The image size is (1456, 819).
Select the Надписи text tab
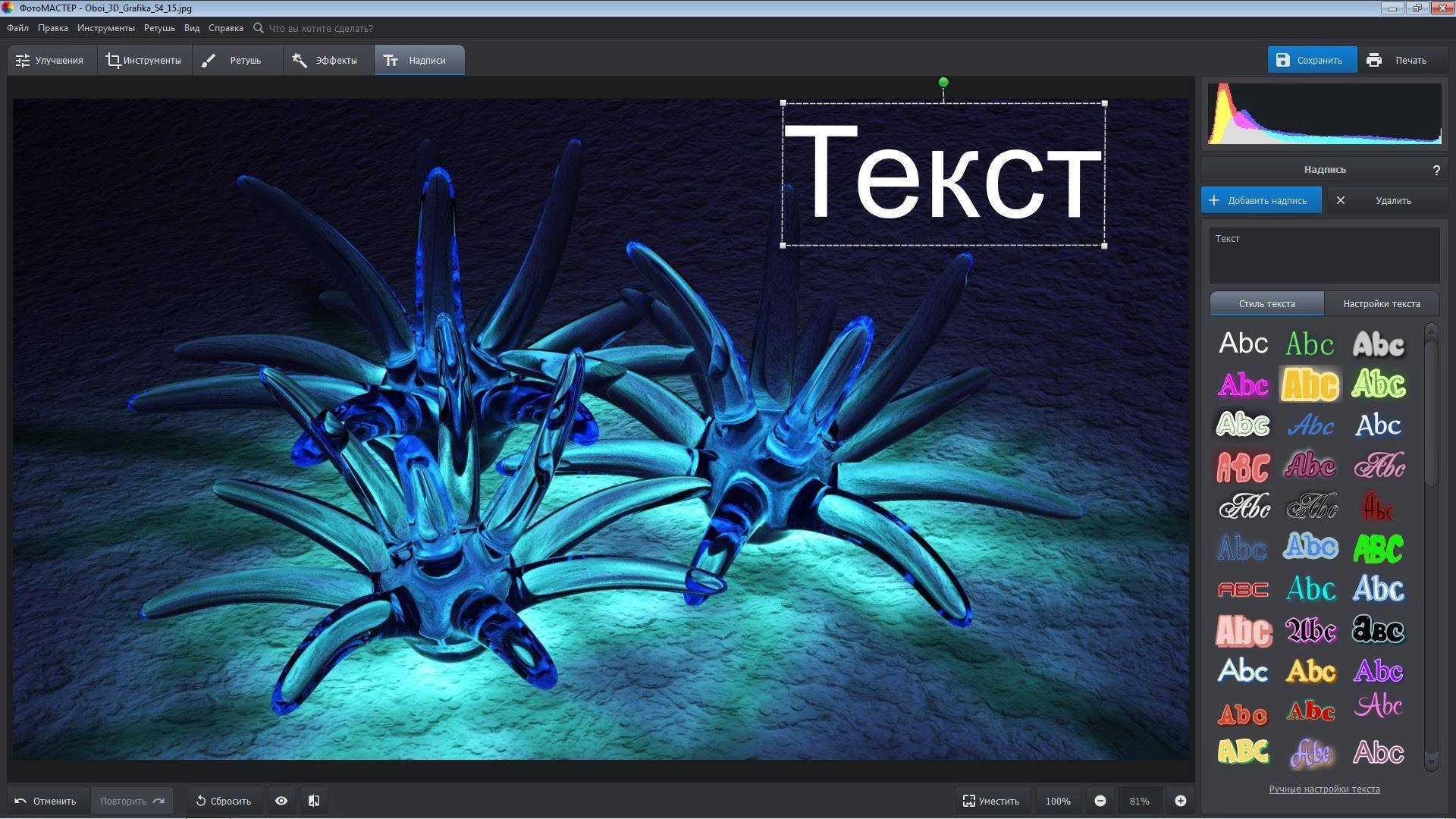click(419, 60)
